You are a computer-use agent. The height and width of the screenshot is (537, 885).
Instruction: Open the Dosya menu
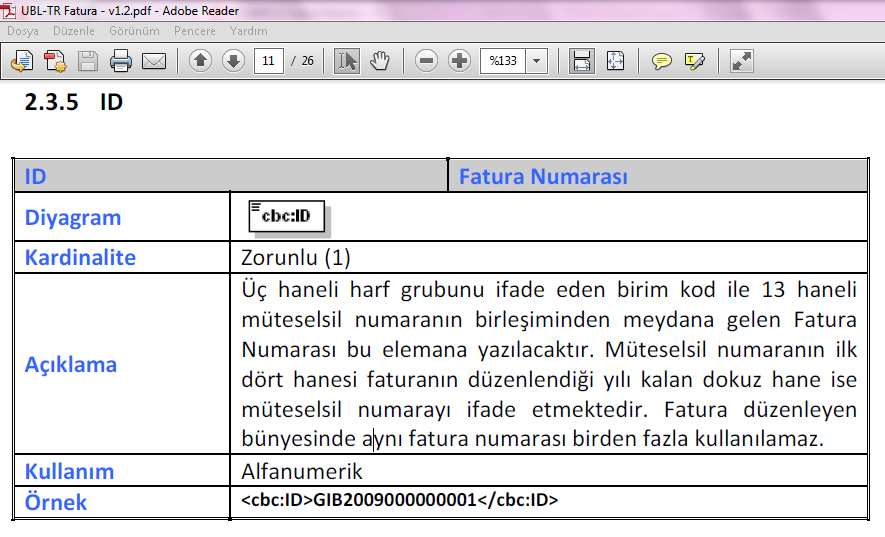(23, 31)
